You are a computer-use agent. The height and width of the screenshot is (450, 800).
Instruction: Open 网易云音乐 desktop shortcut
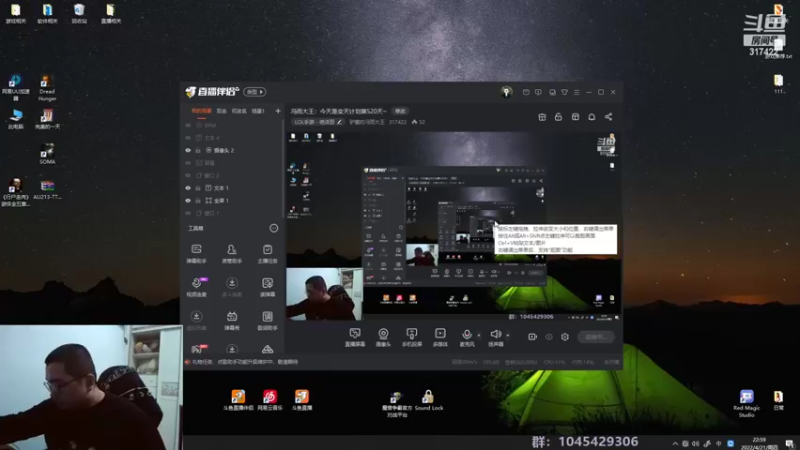click(x=270, y=401)
